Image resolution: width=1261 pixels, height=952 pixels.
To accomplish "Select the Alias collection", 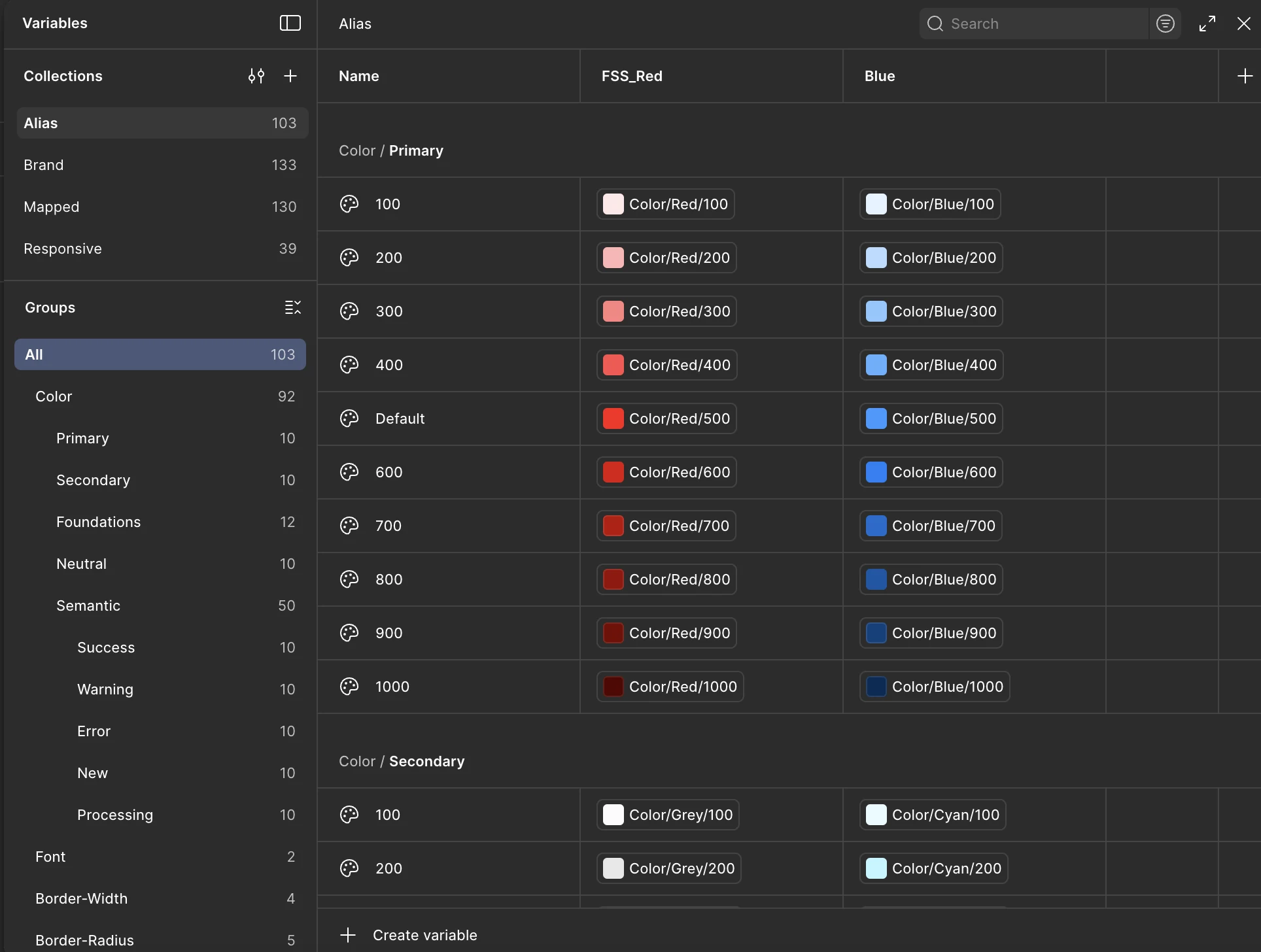I will coord(162,123).
